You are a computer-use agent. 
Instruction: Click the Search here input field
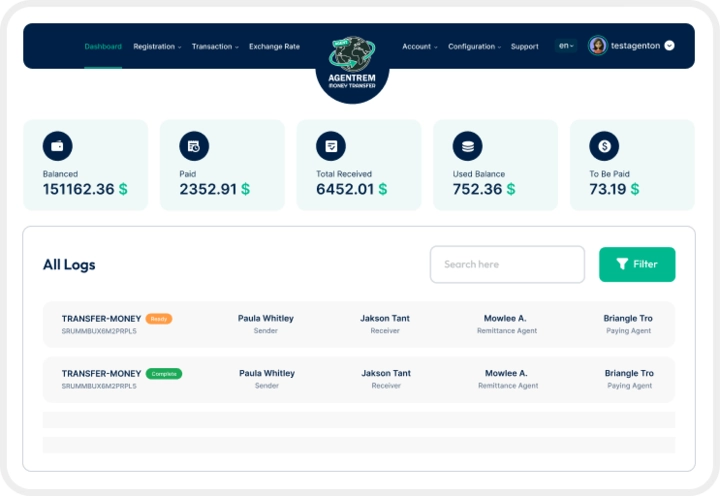tap(507, 264)
